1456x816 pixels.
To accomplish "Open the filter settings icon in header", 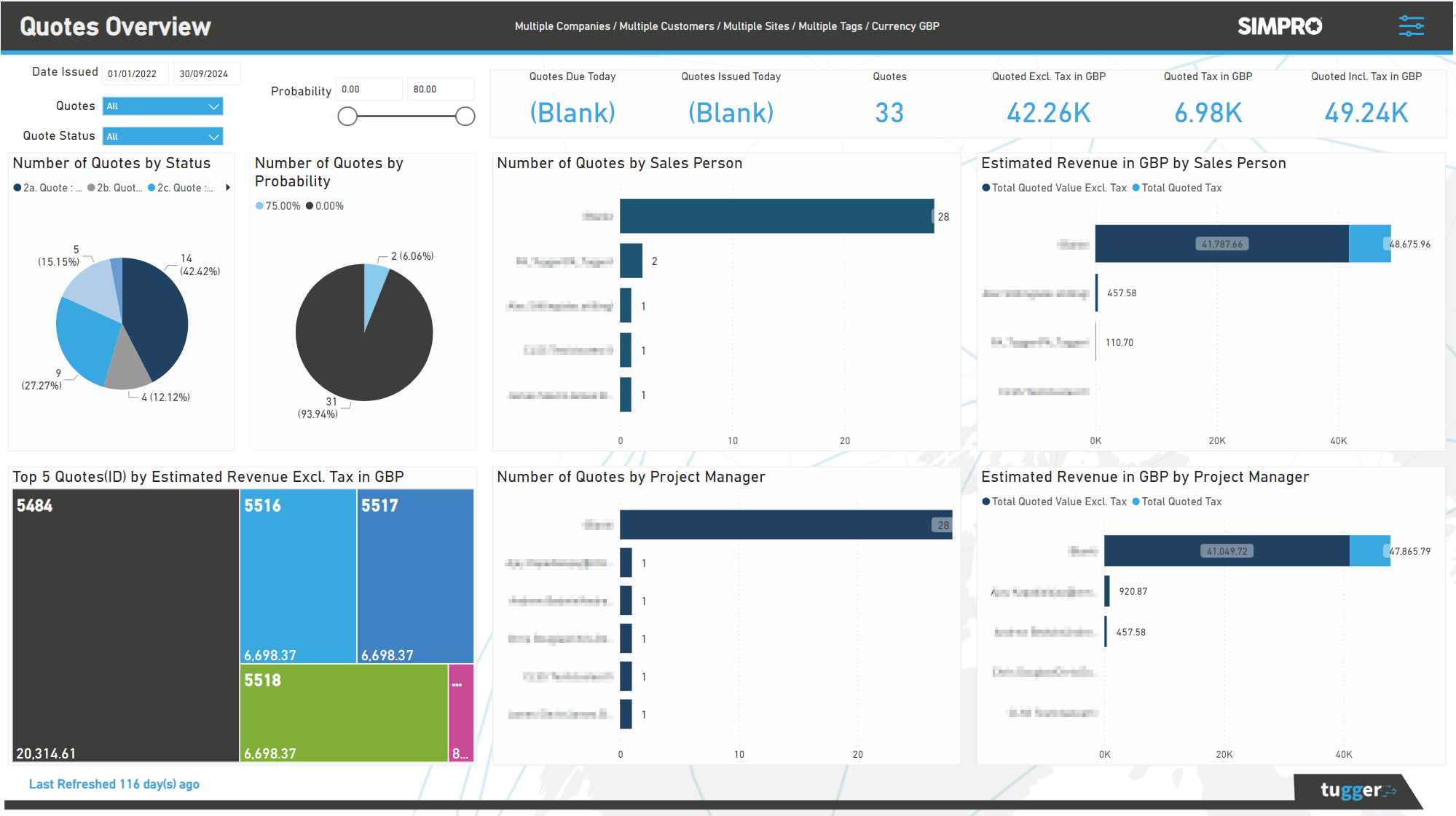I will [x=1411, y=26].
